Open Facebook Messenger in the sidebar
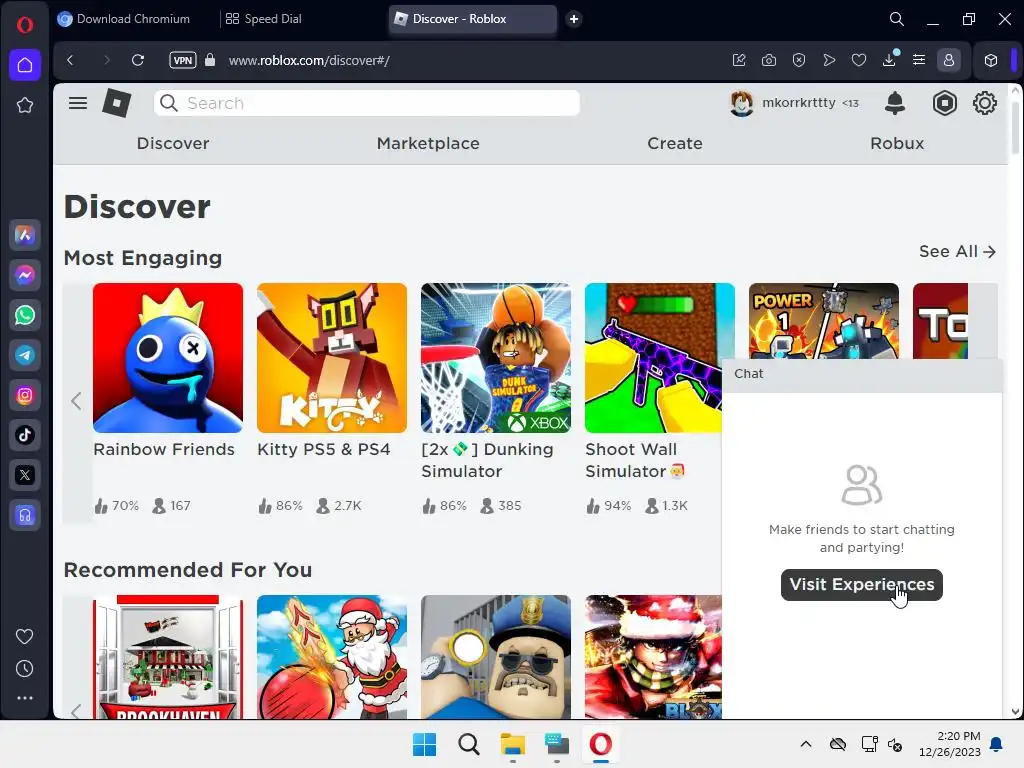This screenshot has width=1024, height=768. pyautogui.click(x=25, y=275)
